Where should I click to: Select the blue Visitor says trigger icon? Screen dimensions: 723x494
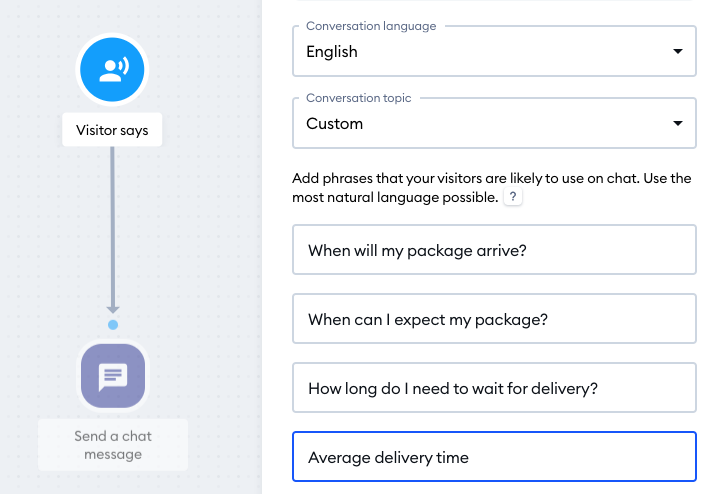pos(112,70)
